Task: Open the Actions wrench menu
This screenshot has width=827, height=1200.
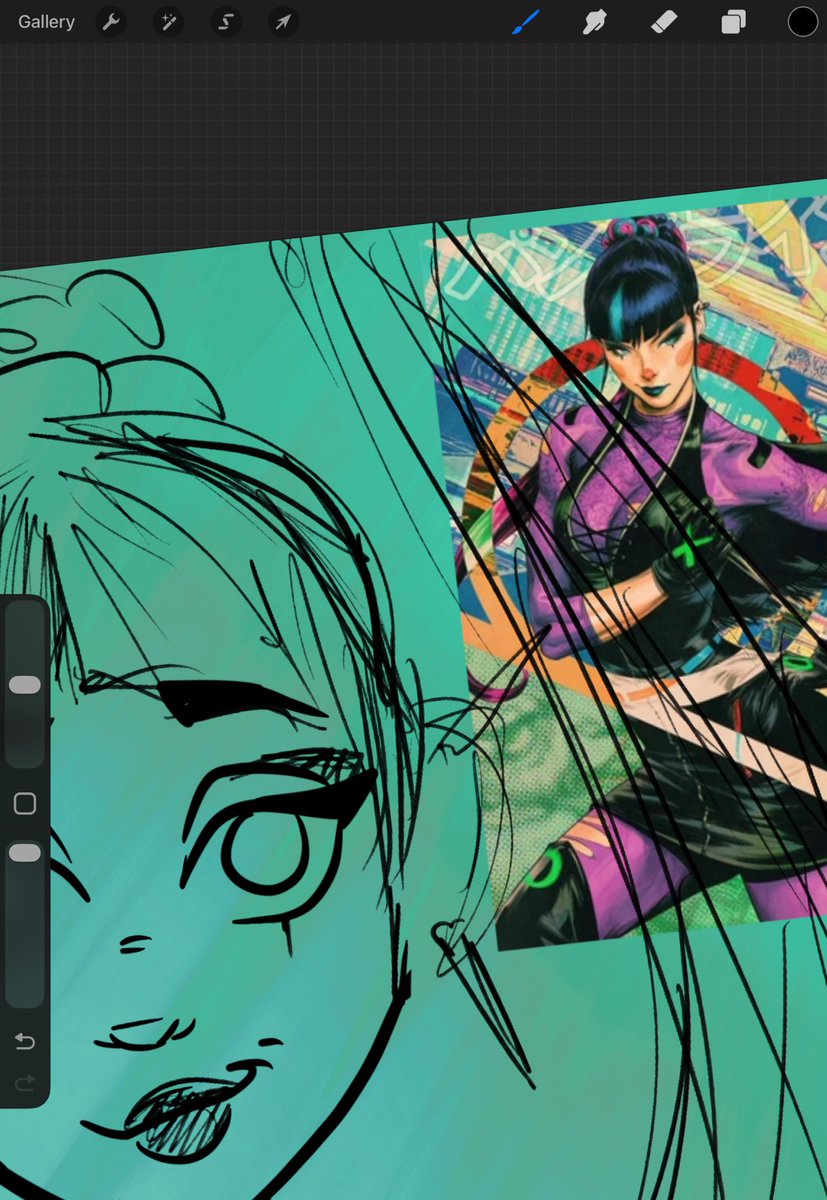Action: pyautogui.click(x=111, y=21)
